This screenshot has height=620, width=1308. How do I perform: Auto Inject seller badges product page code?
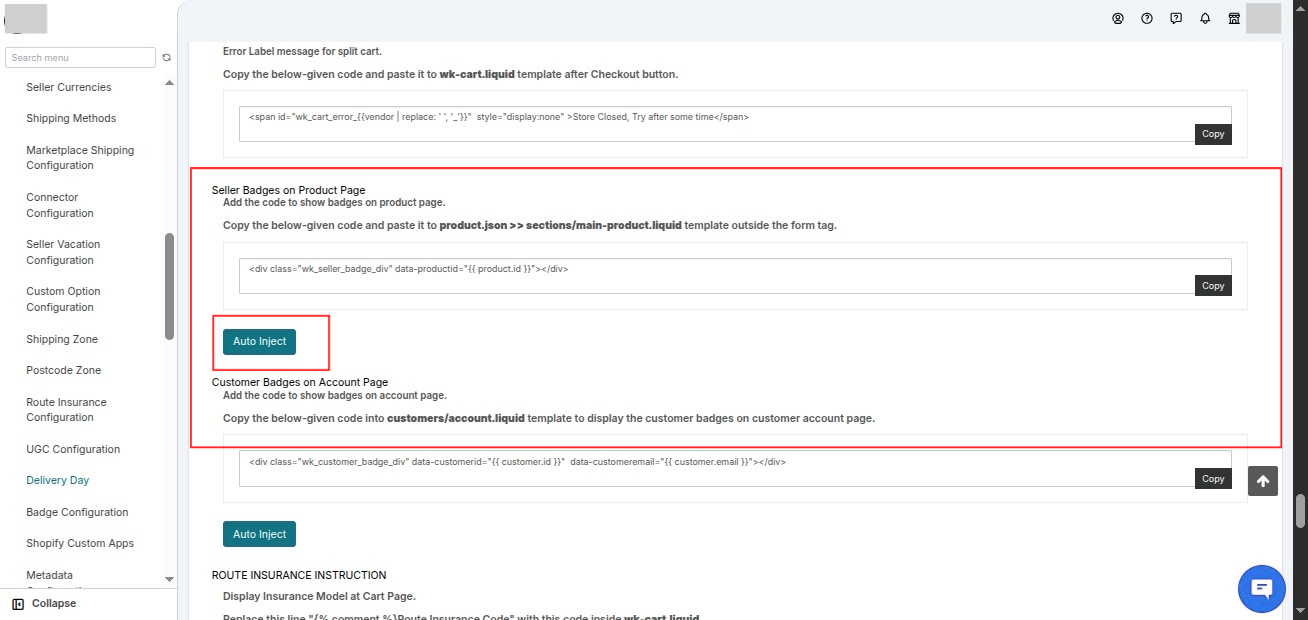(x=260, y=341)
